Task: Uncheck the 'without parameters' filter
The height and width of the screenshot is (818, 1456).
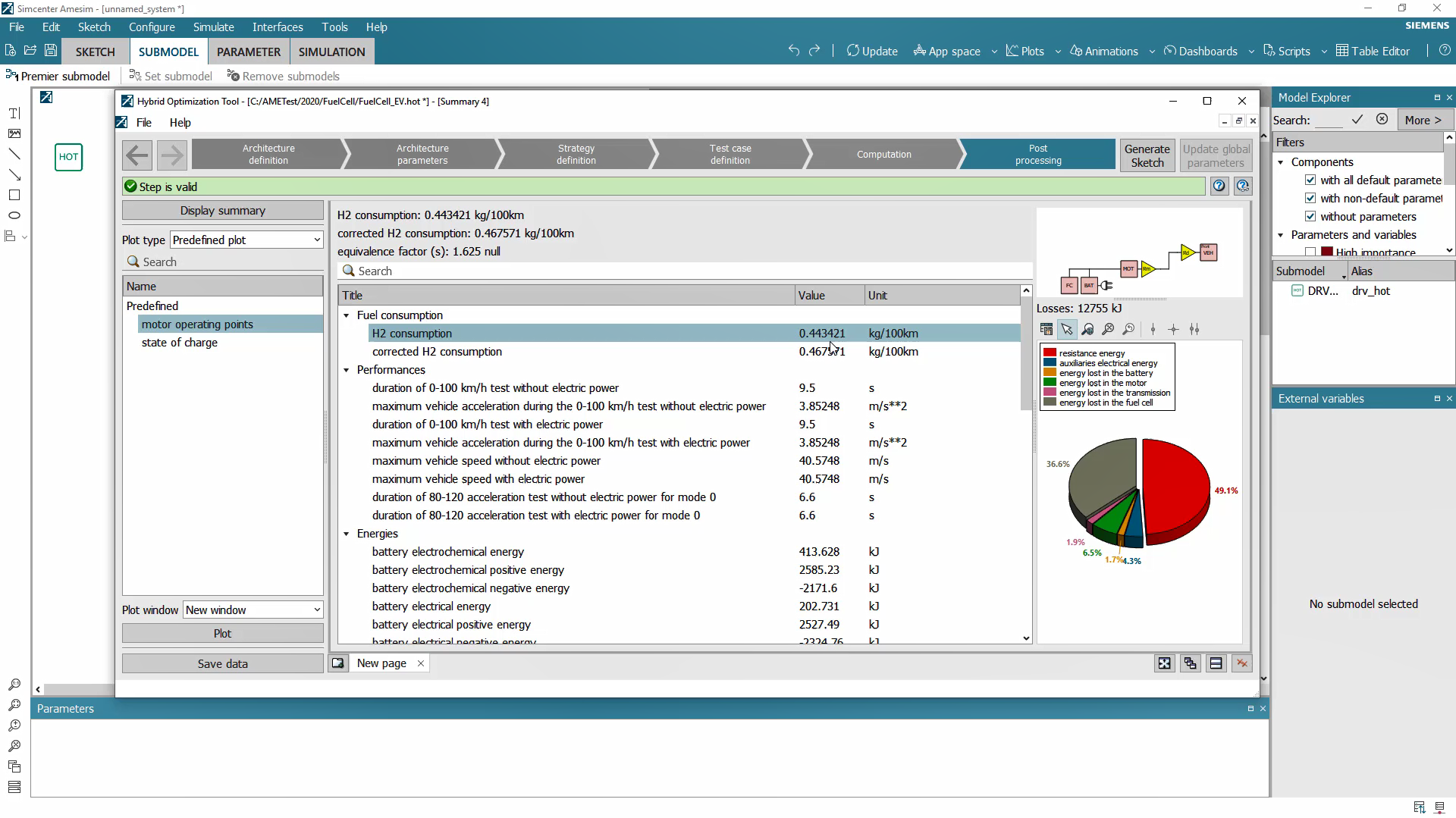Action: (x=1311, y=216)
